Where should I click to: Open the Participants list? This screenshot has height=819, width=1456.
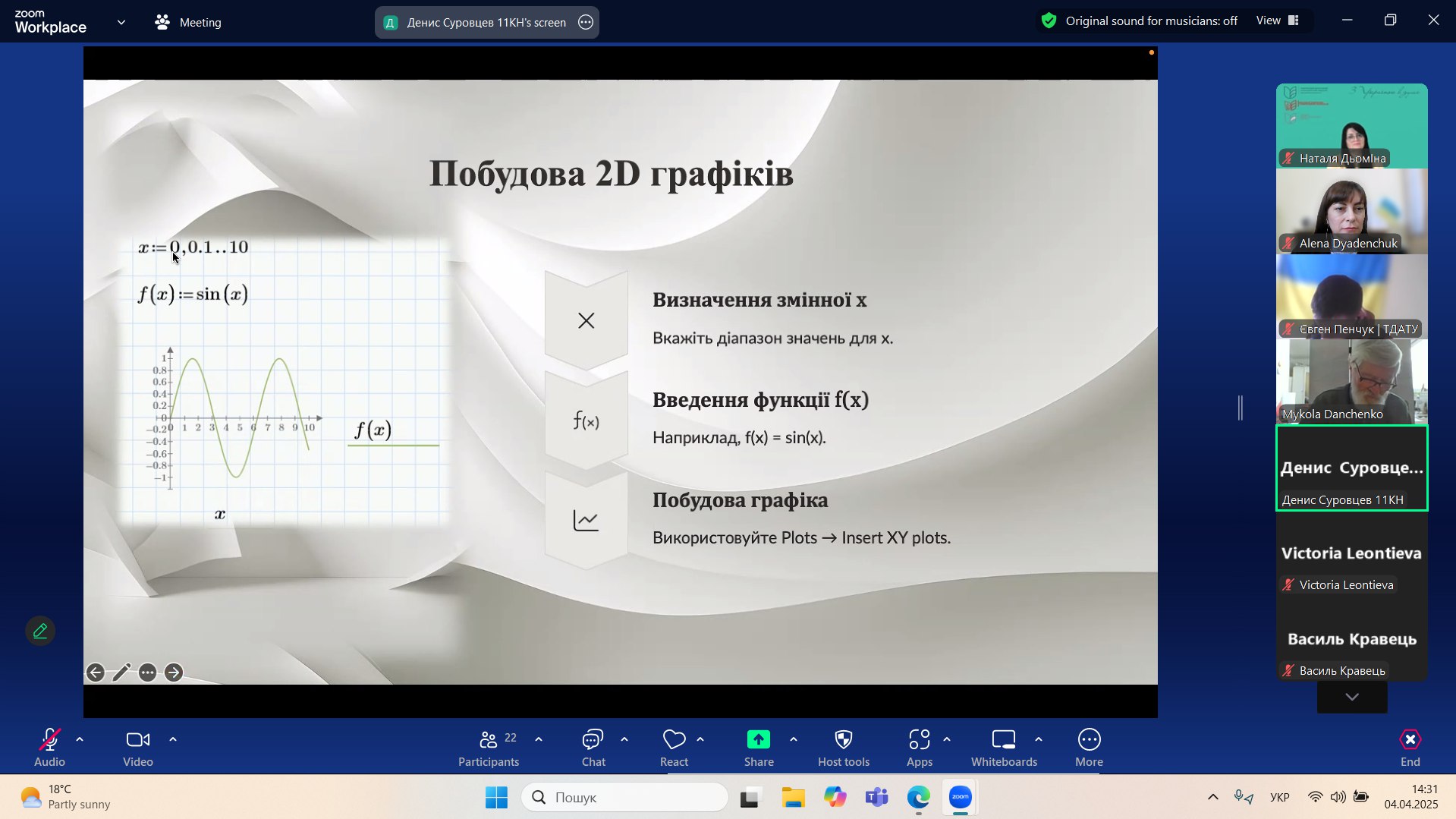pos(489,748)
